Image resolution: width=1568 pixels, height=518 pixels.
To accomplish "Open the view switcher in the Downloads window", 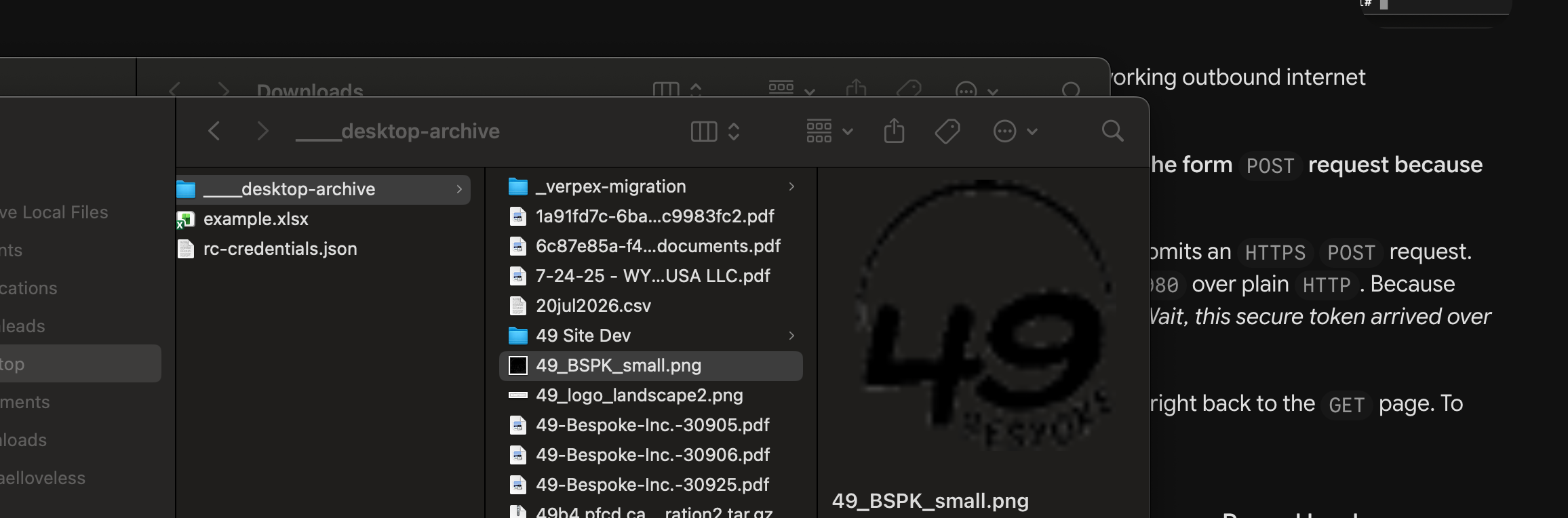I will coord(677,89).
